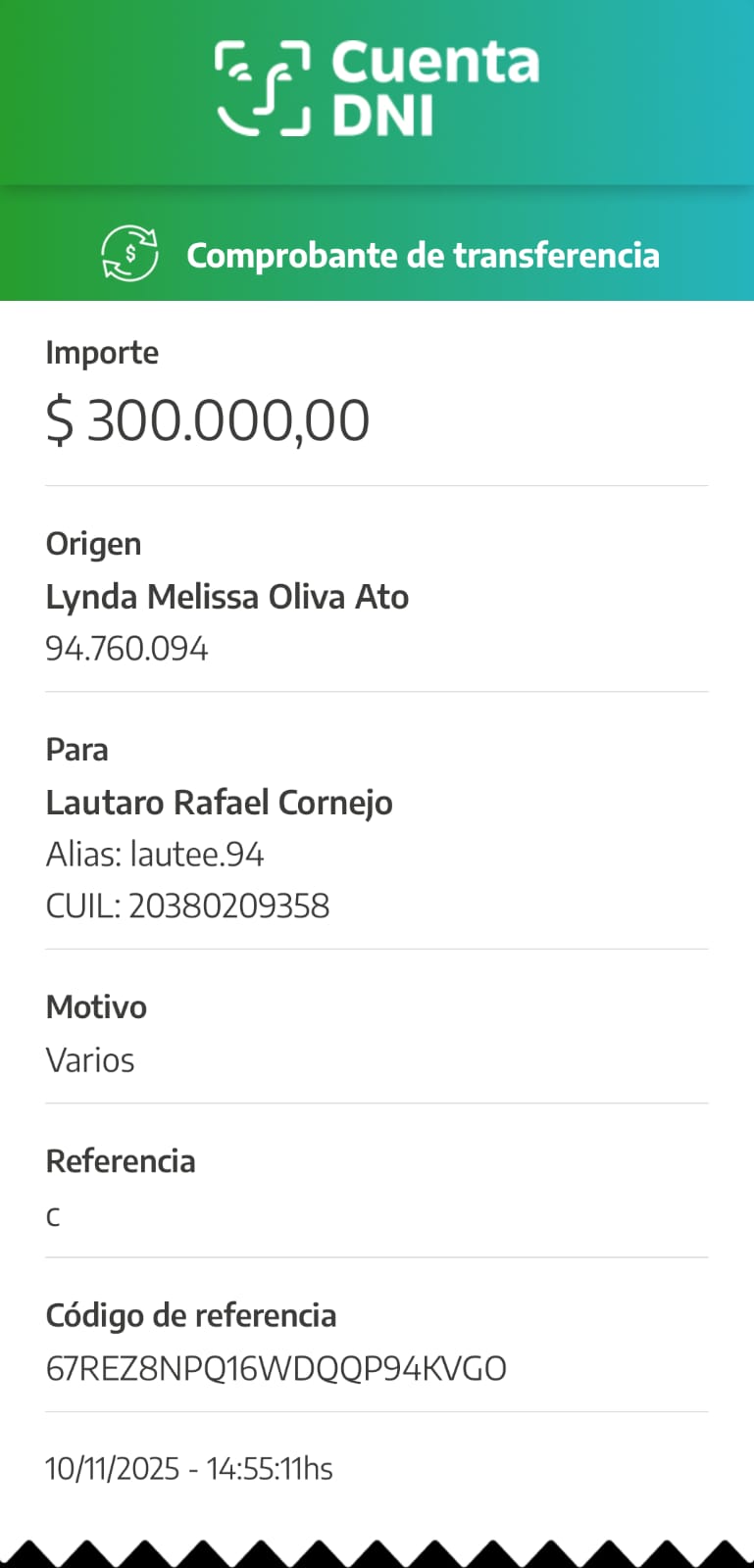754x1568 pixels.
Task: Click the Motivo label
Action: click(x=96, y=1007)
